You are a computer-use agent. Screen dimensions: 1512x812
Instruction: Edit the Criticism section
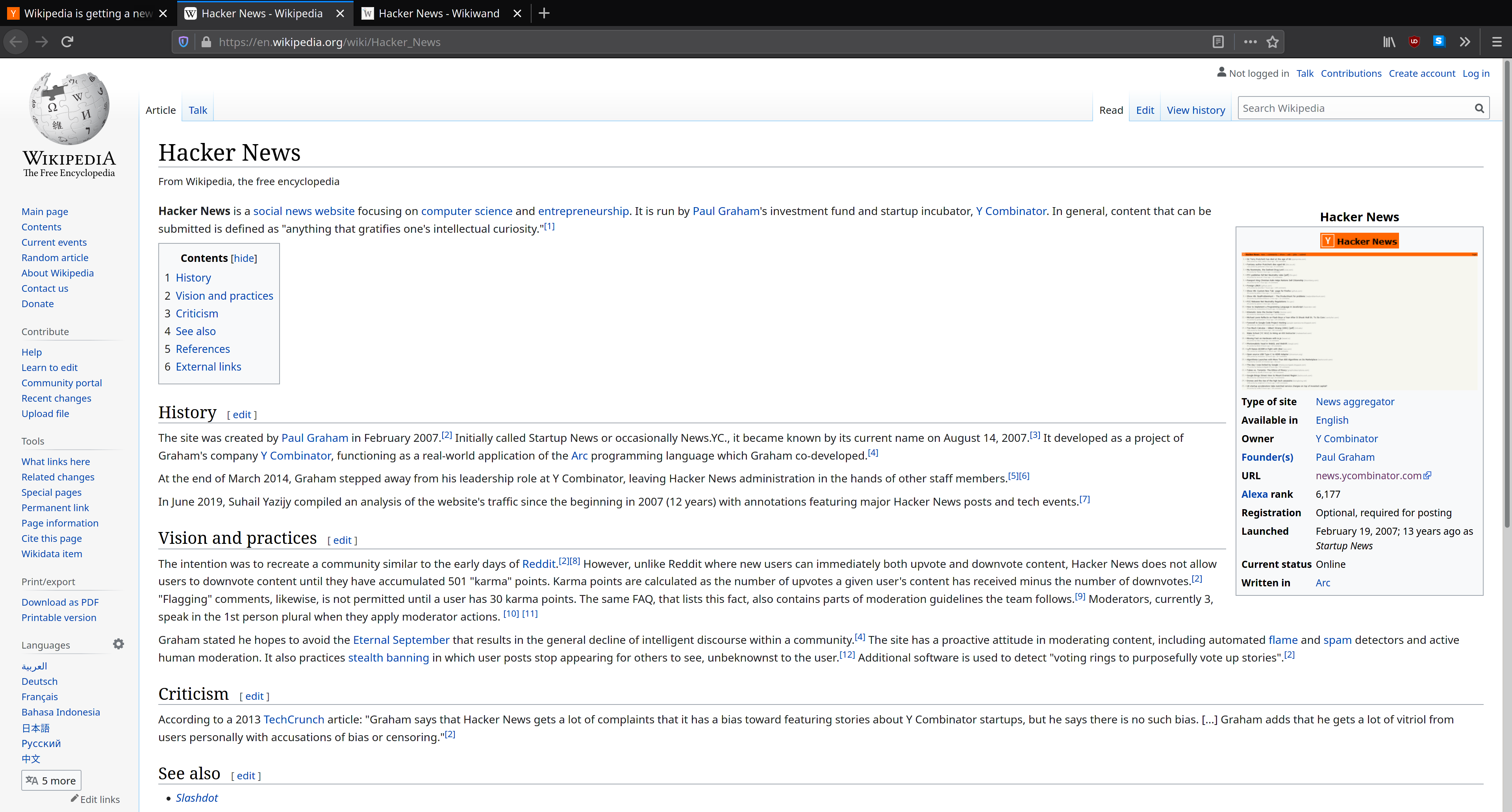pyautogui.click(x=254, y=696)
